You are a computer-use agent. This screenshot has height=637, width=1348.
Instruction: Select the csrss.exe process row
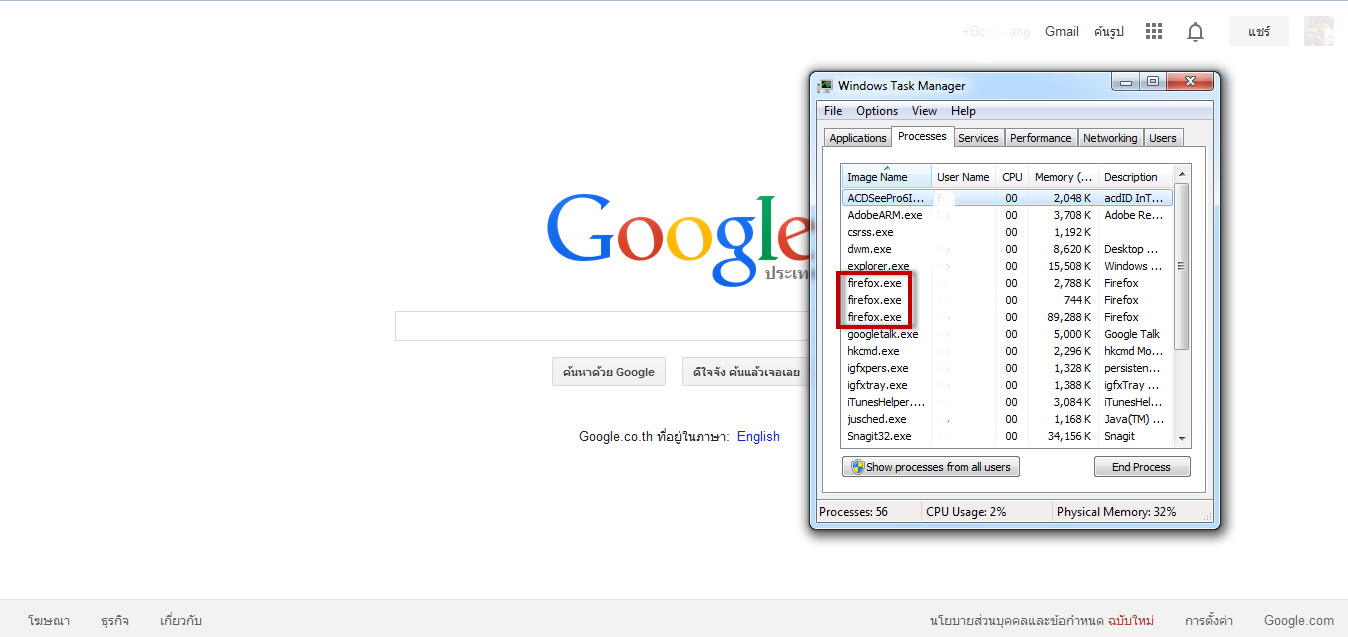click(1007, 232)
